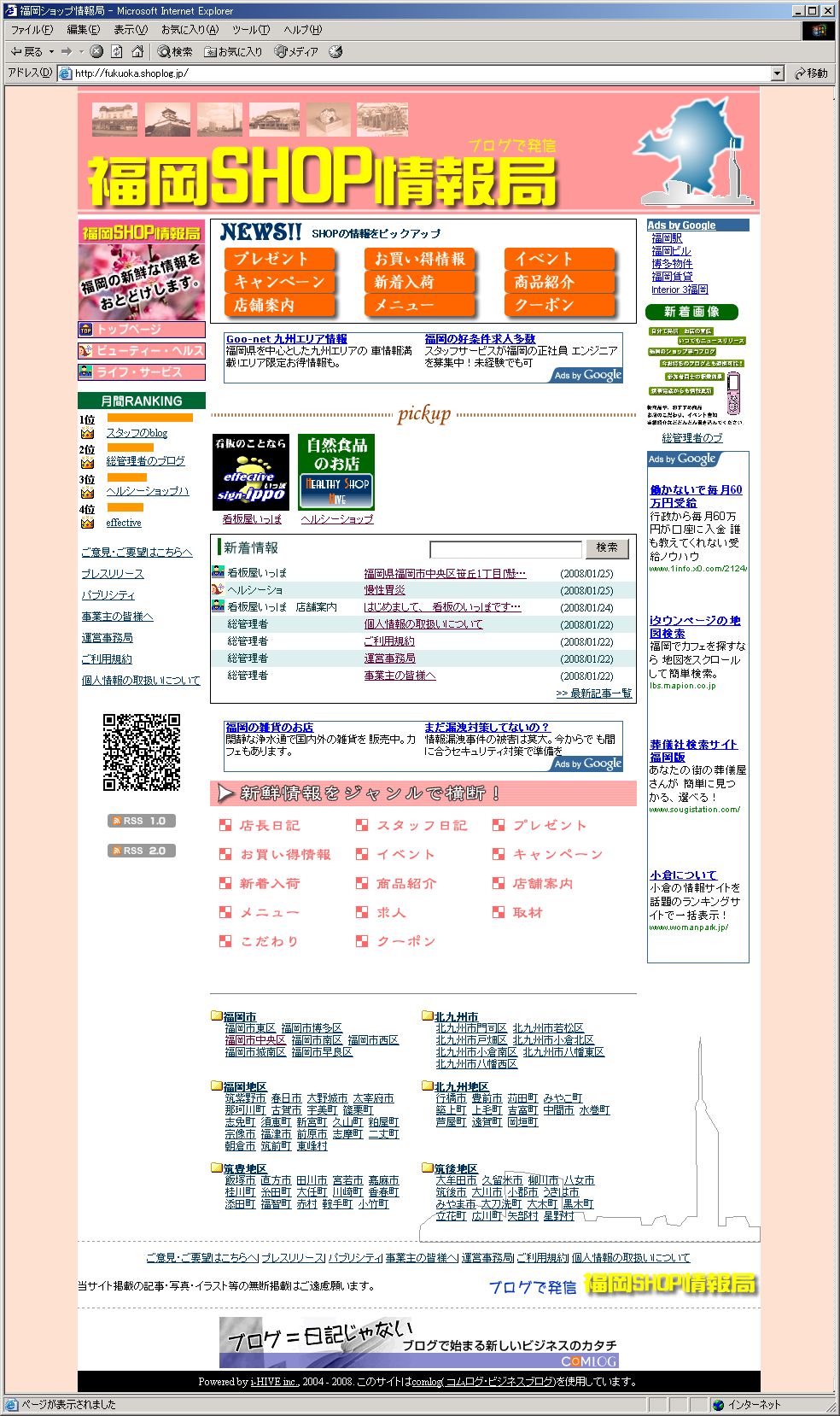Open プレスリリース link in left sidebar
This screenshot has width=840, height=1416.
click(x=113, y=574)
